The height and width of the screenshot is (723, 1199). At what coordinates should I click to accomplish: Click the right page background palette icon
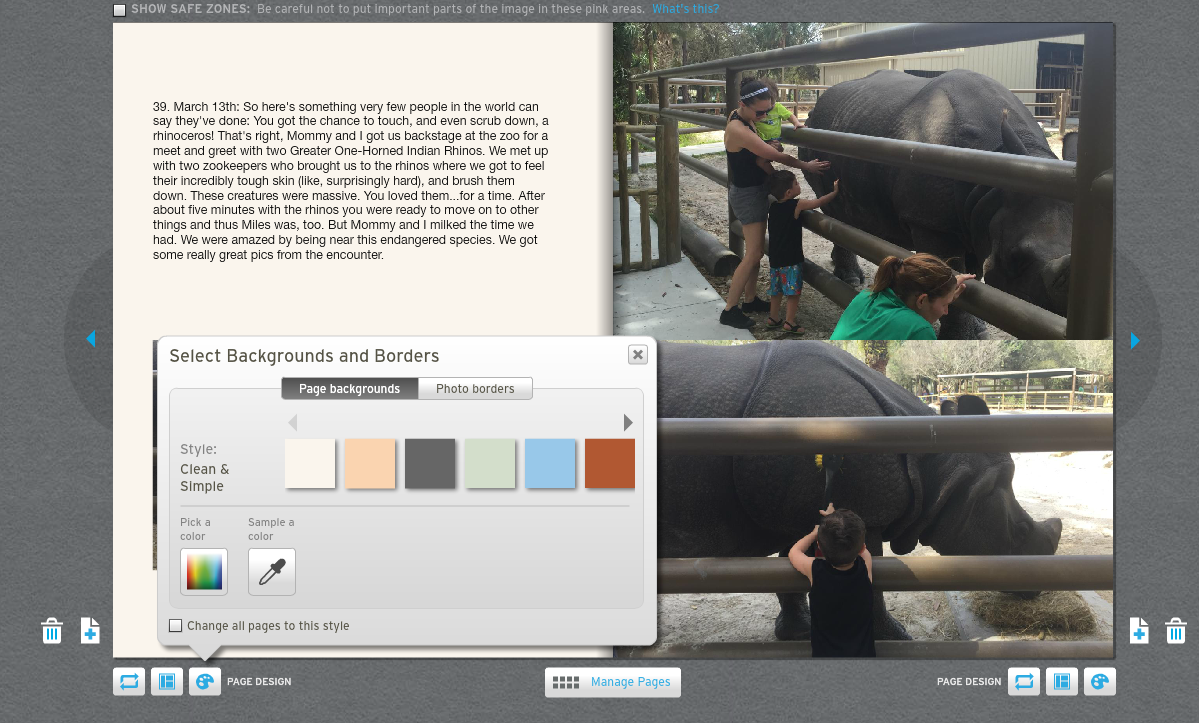(1100, 682)
